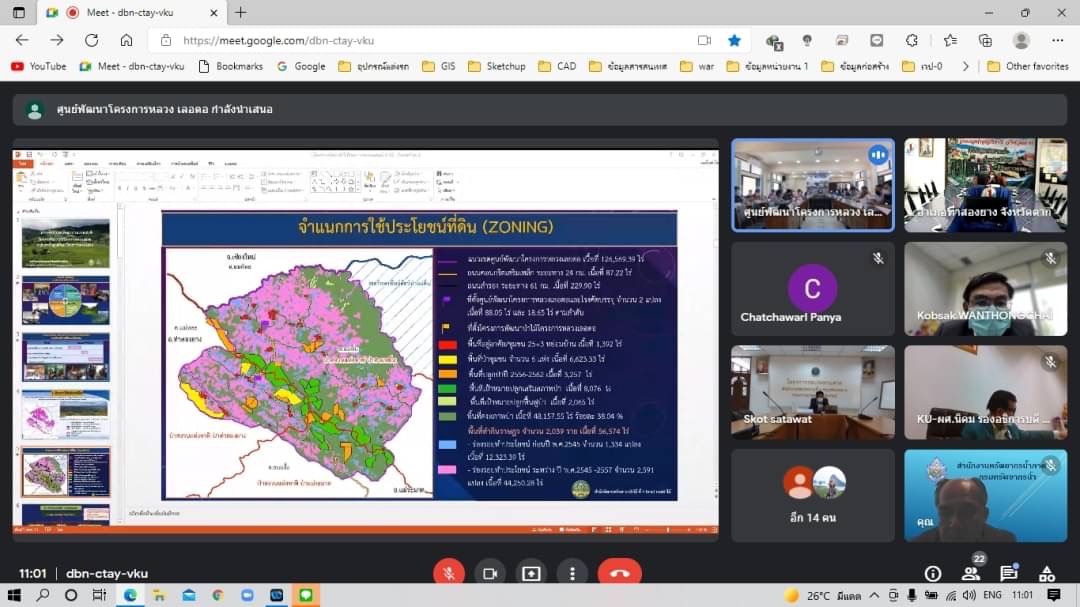Image resolution: width=1080 pixels, height=607 pixels.
Task: Open the YouTube bookmark
Action: pyautogui.click(x=38, y=66)
